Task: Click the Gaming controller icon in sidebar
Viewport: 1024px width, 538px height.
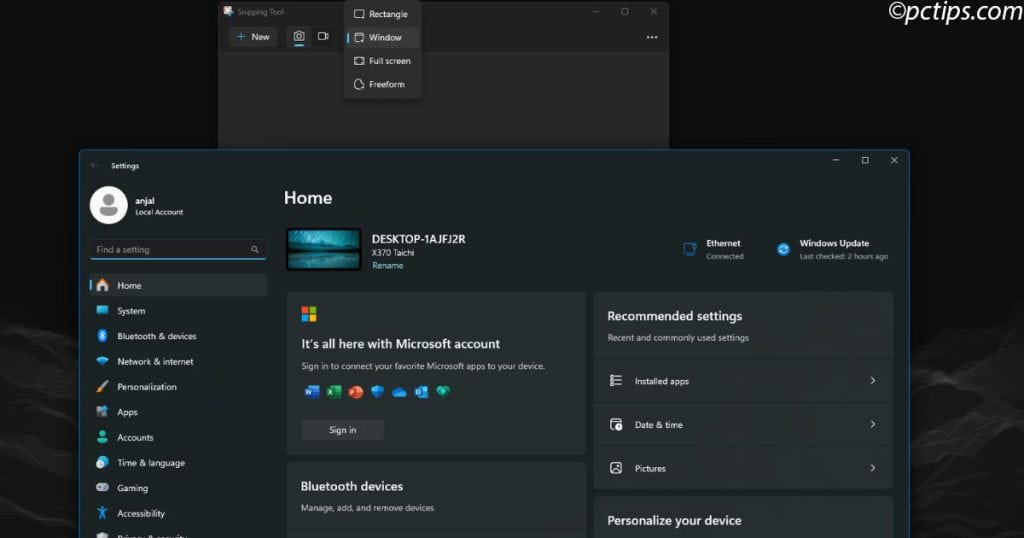Action: point(103,488)
